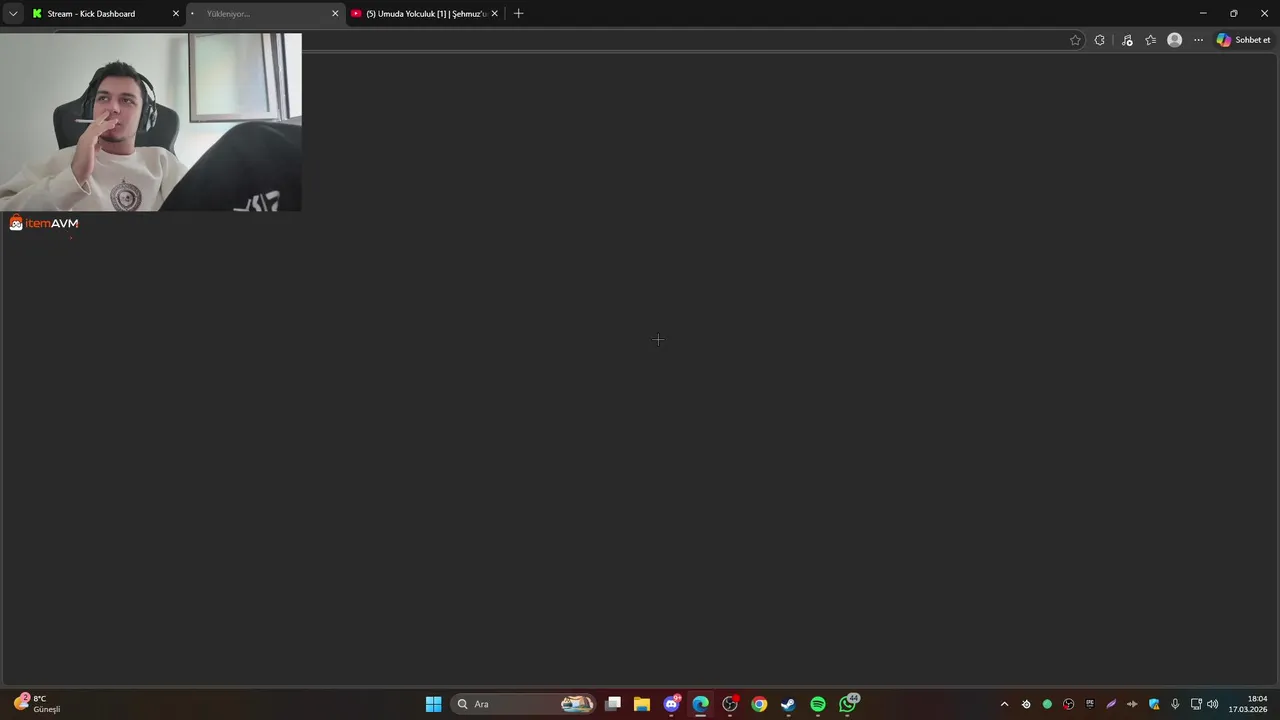Close the 'Yükleniyor...' tab
Screen dimensions: 1280x720
click(336, 14)
